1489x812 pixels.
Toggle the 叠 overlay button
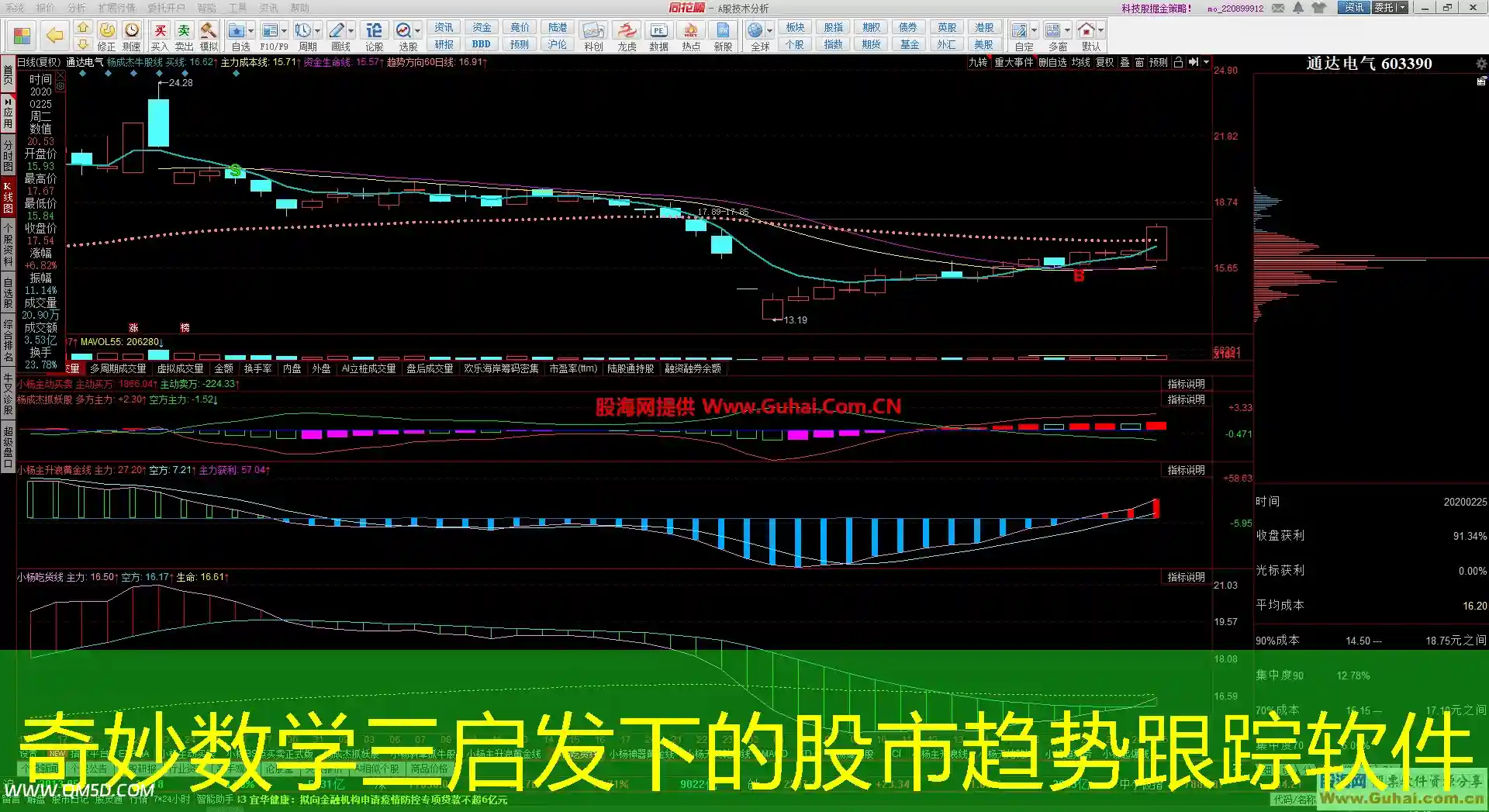tap(1125, 62)
